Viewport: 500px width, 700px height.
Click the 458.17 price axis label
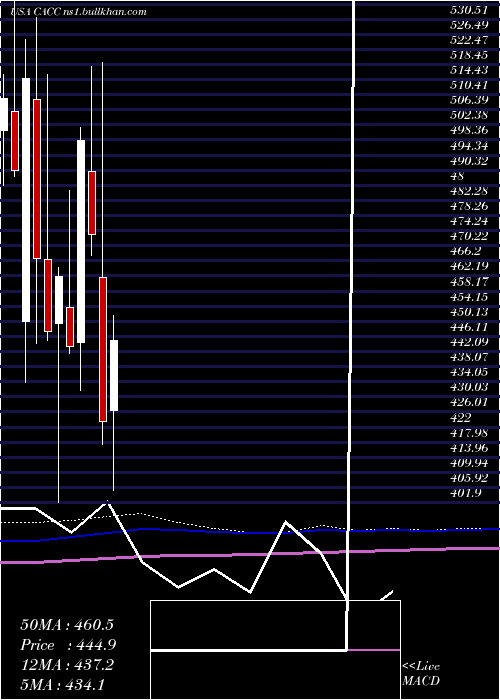469,282
